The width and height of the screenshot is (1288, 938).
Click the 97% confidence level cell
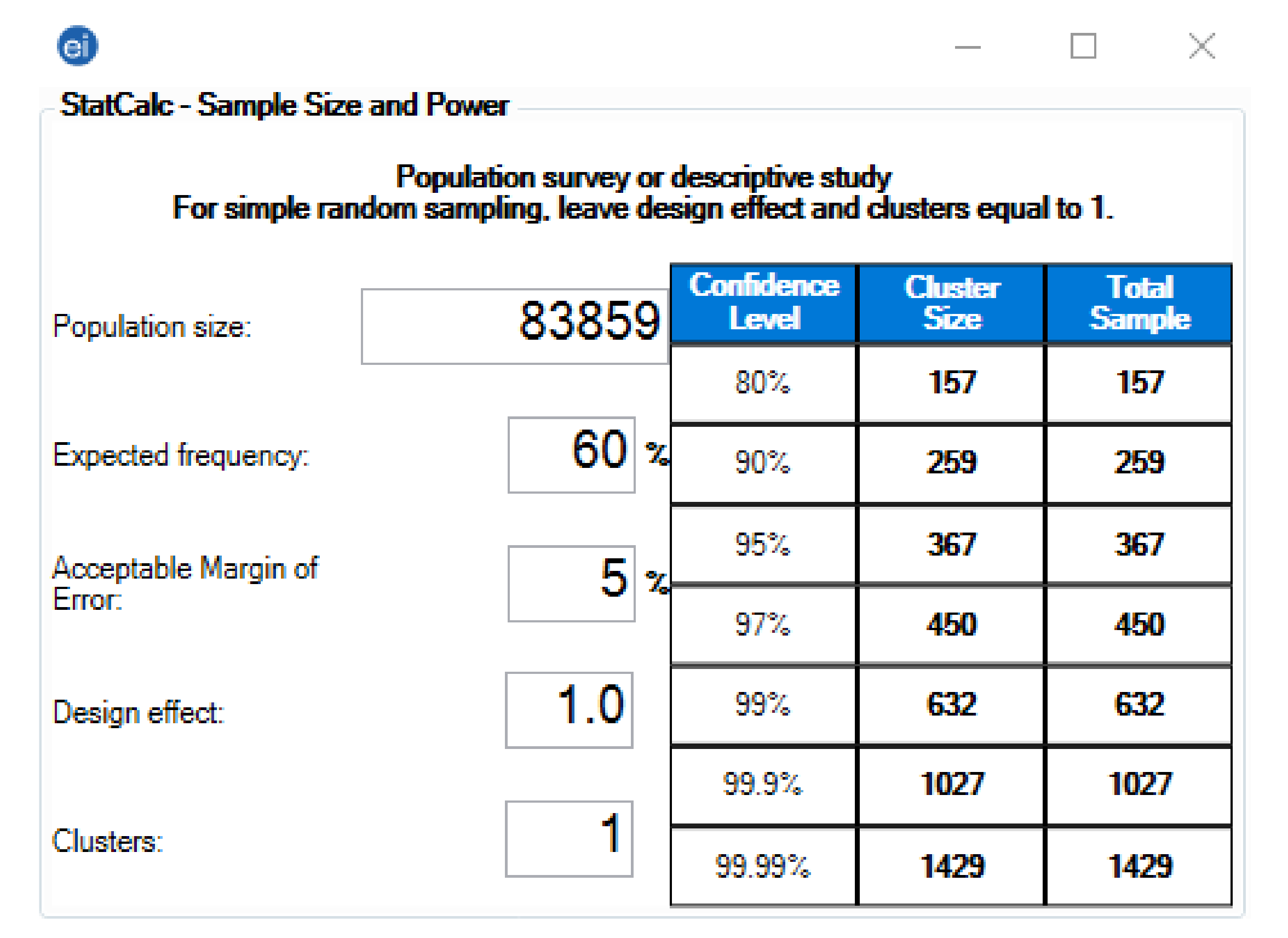tap(763, 624)
